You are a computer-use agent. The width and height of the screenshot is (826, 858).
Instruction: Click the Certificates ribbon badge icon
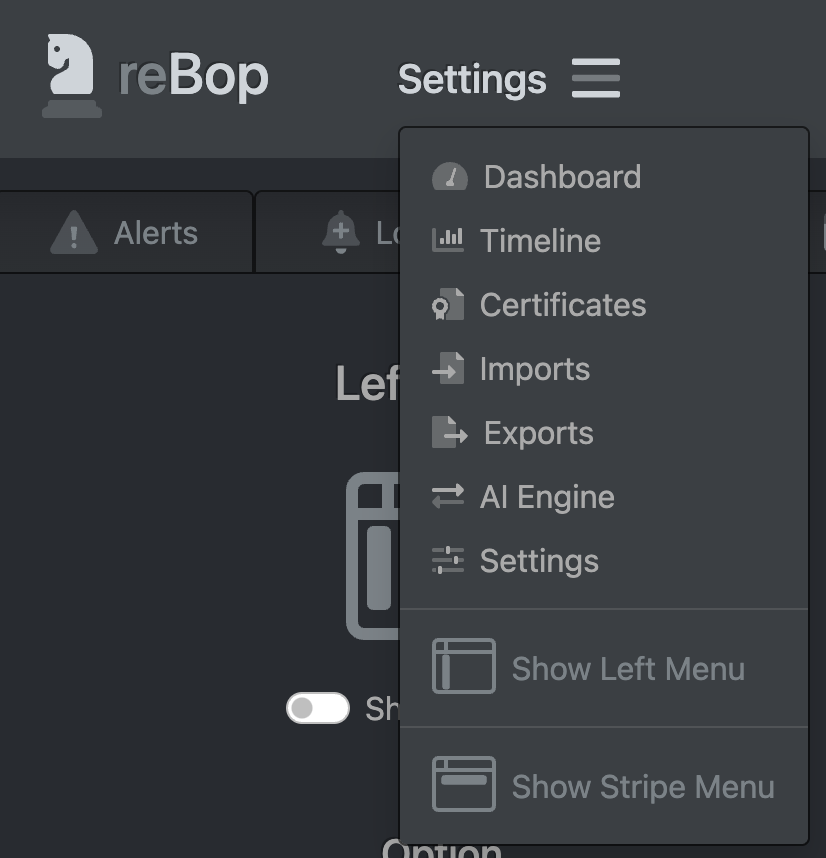[x=450, y=304]
